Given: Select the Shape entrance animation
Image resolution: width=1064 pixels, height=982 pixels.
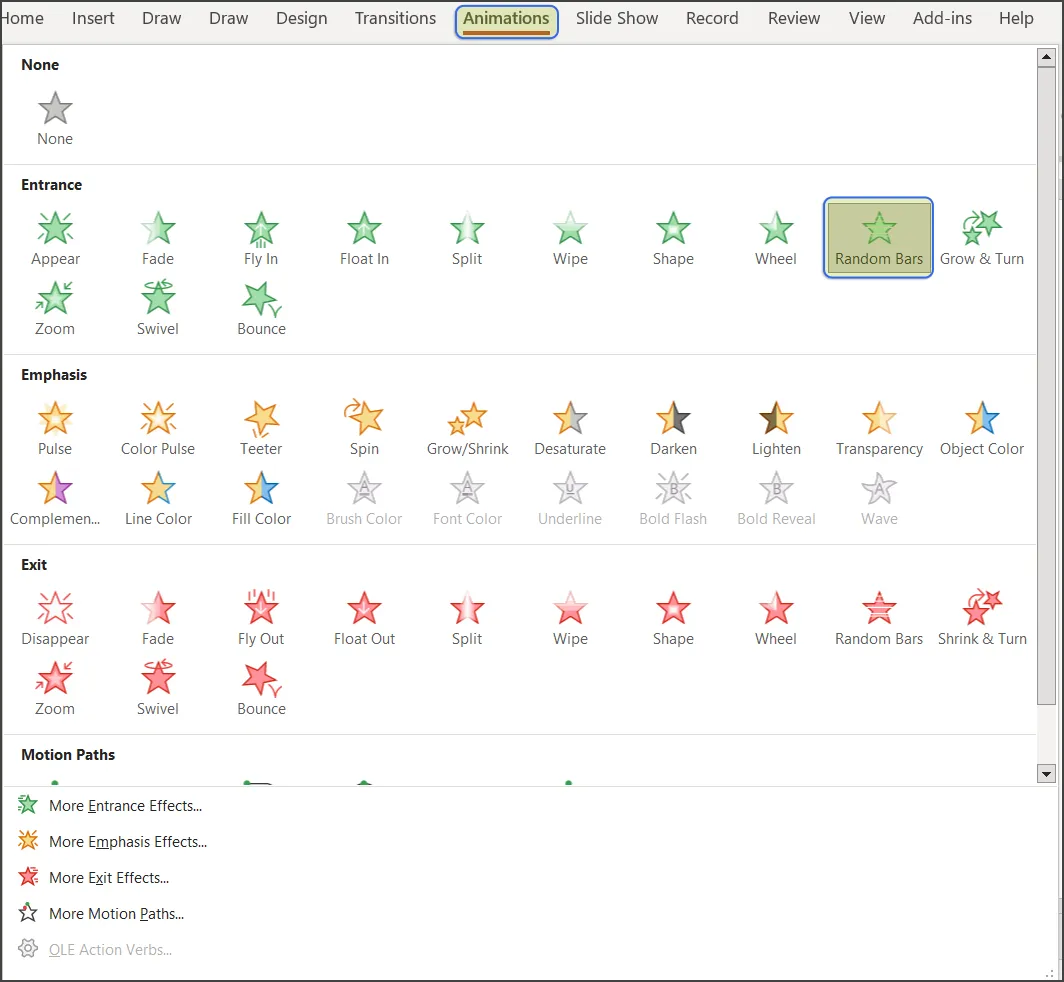Looking at the screenshot, I should 673,238.
